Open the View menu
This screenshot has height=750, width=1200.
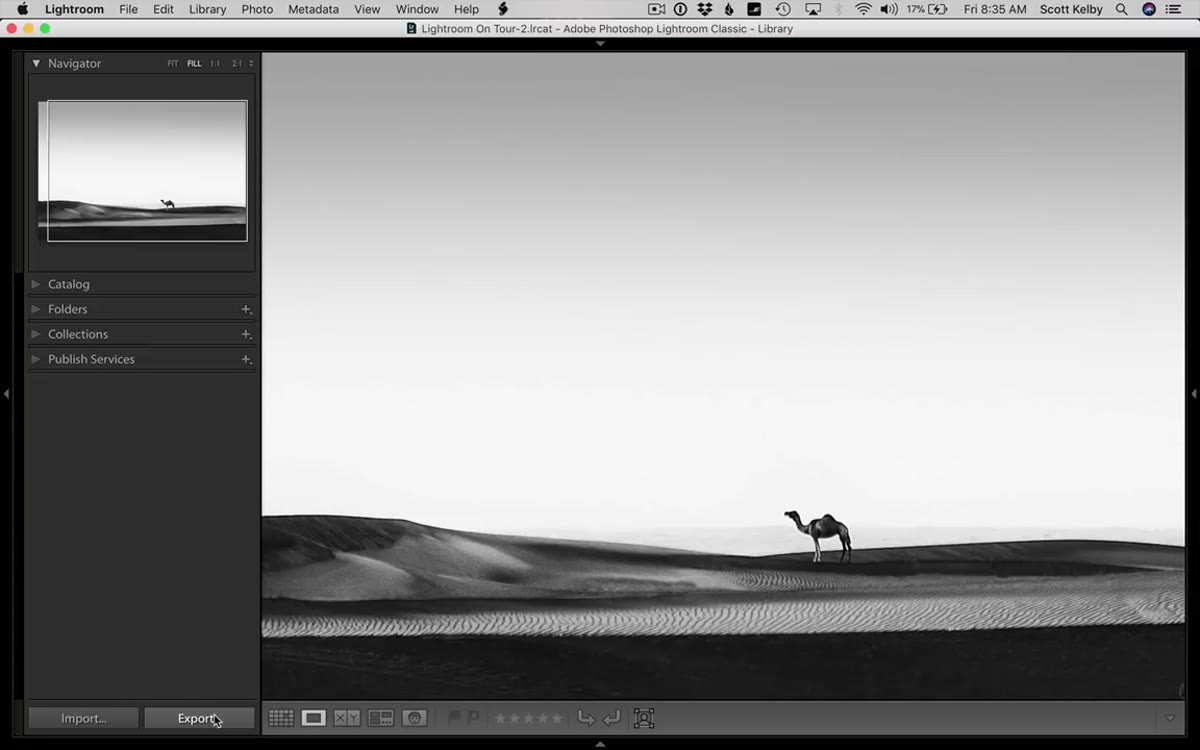pyautogui.click(x=367, y=9)
